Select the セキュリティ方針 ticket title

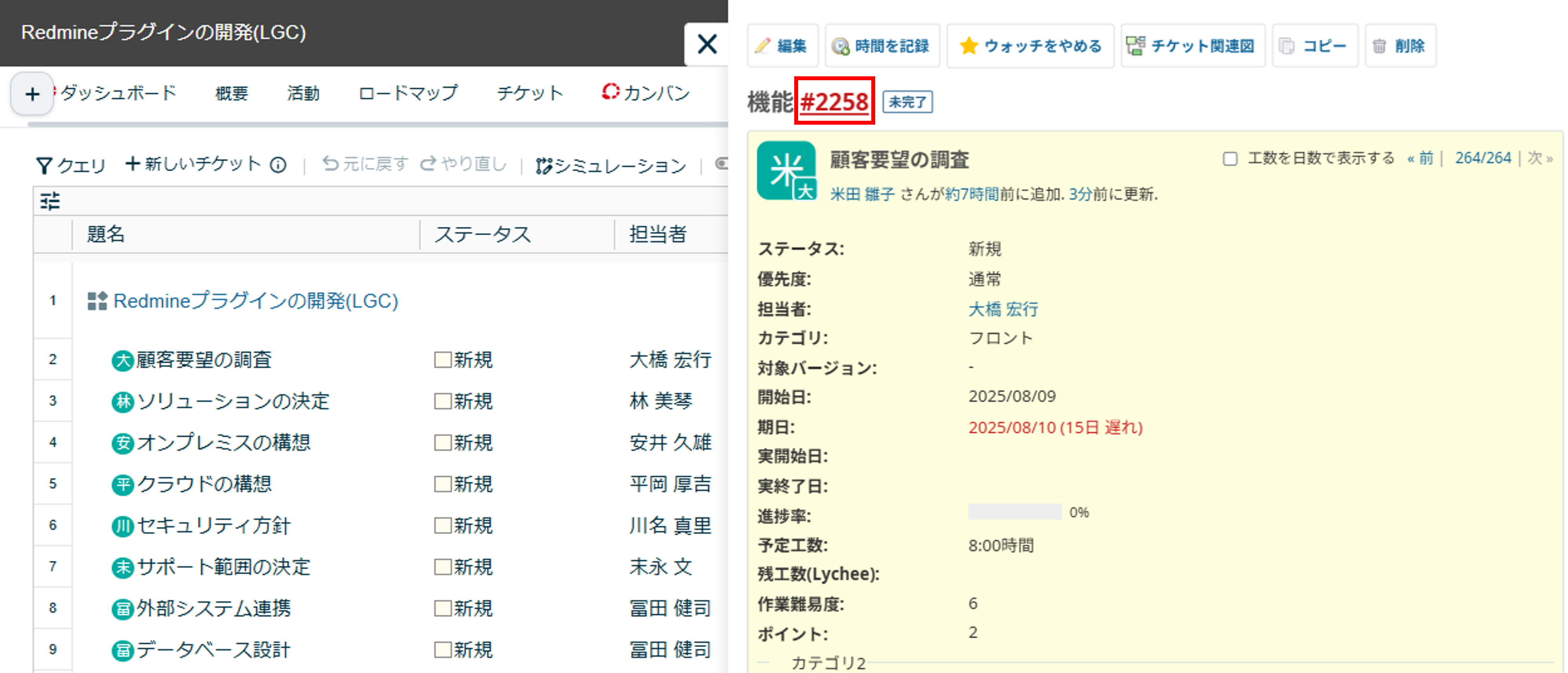click(213, 525)
